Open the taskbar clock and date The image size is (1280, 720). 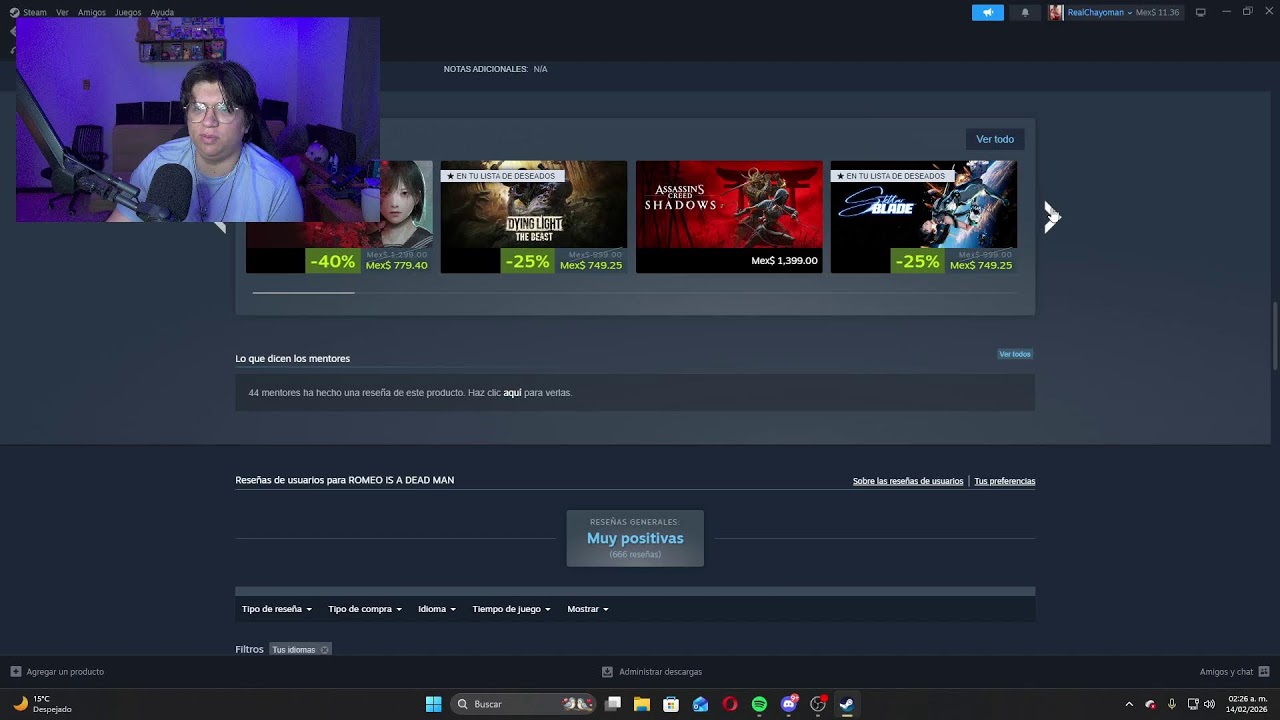point(1247,704)
